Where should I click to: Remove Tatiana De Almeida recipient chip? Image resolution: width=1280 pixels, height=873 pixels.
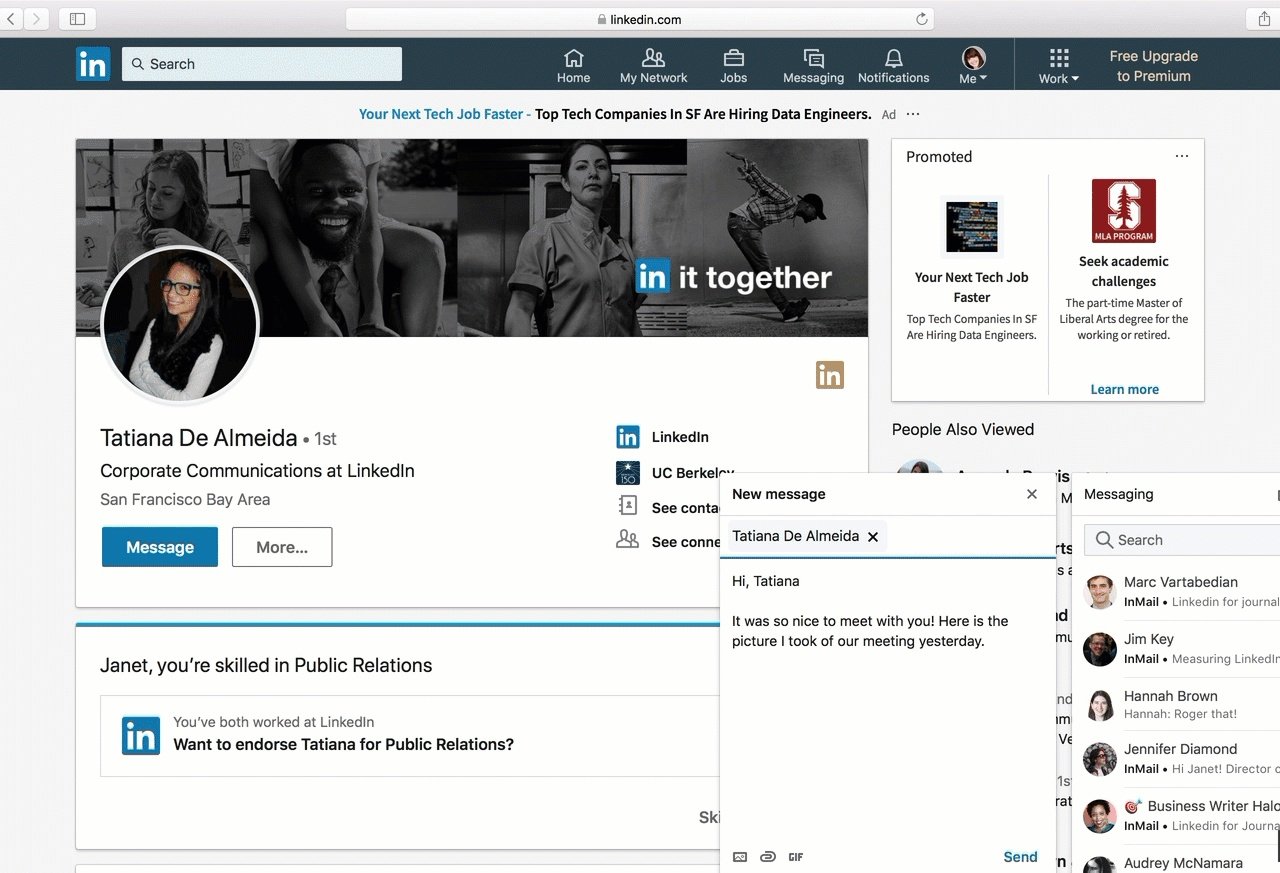tap(873, 537)
